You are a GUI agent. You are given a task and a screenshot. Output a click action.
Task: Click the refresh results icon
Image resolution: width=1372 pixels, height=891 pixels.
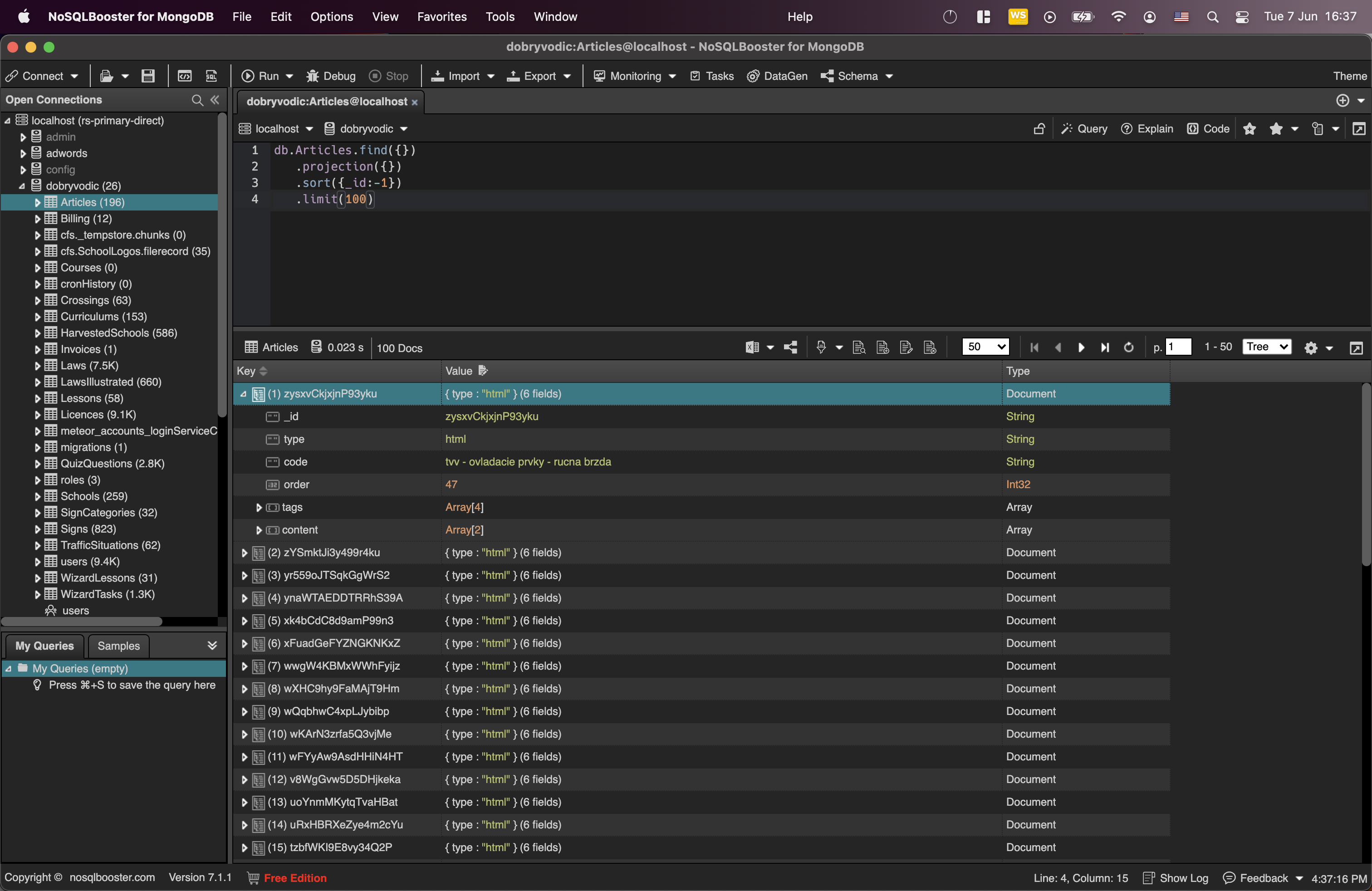1128,348
